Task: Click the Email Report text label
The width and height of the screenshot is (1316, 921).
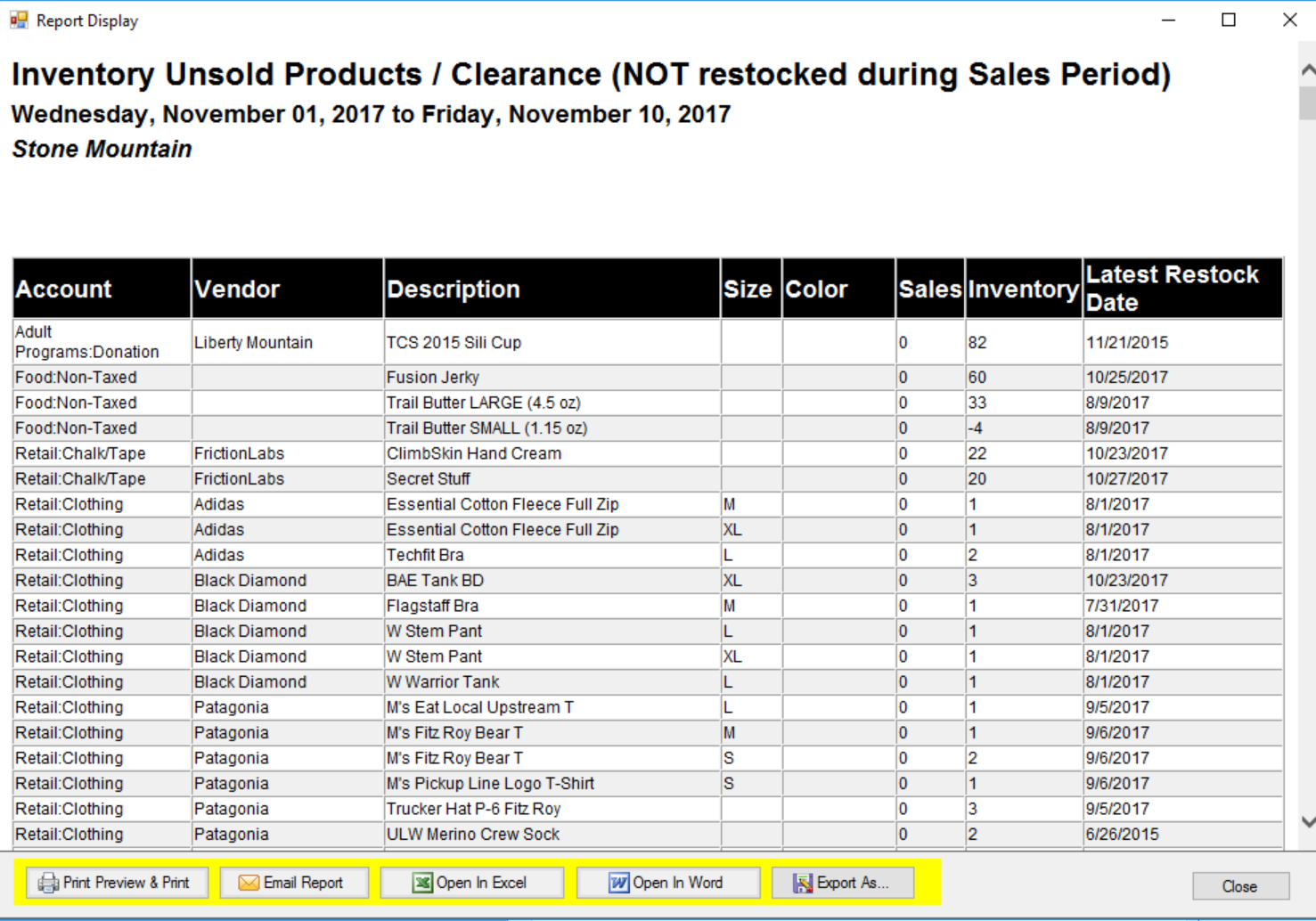Action: [303, 883]
